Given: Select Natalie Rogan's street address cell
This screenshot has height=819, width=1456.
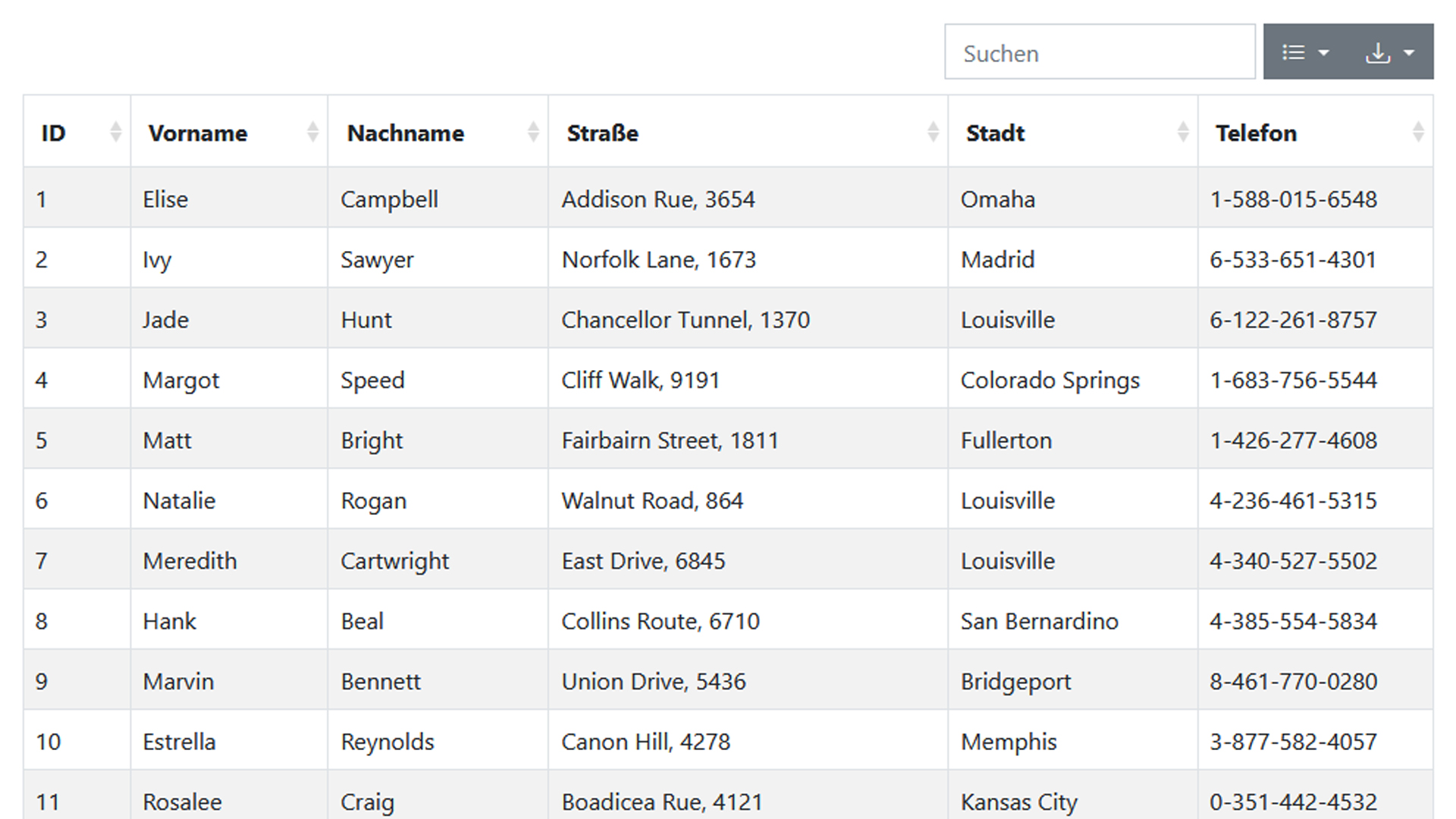Looking at the screenshot, I should [652, 500].
